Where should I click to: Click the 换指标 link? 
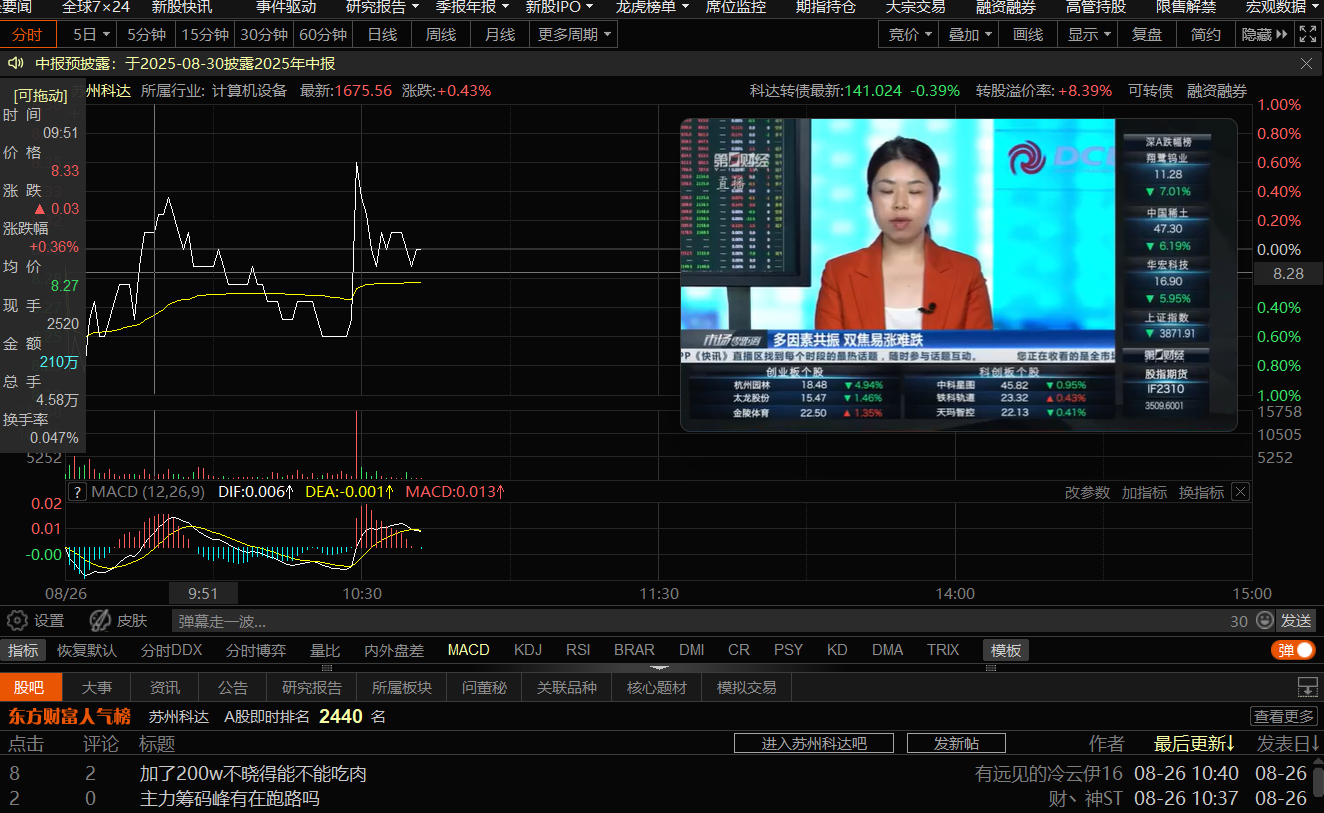point(1201,492)
